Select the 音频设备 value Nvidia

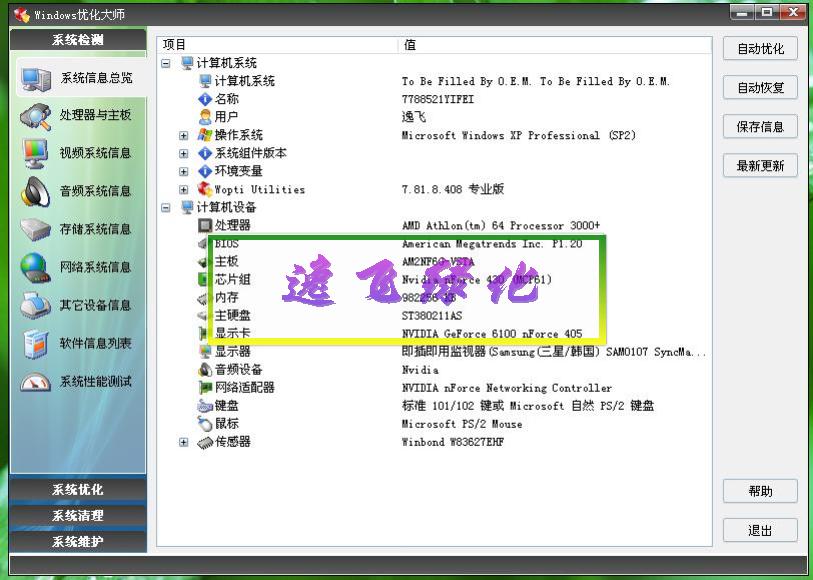coord(420,370)
